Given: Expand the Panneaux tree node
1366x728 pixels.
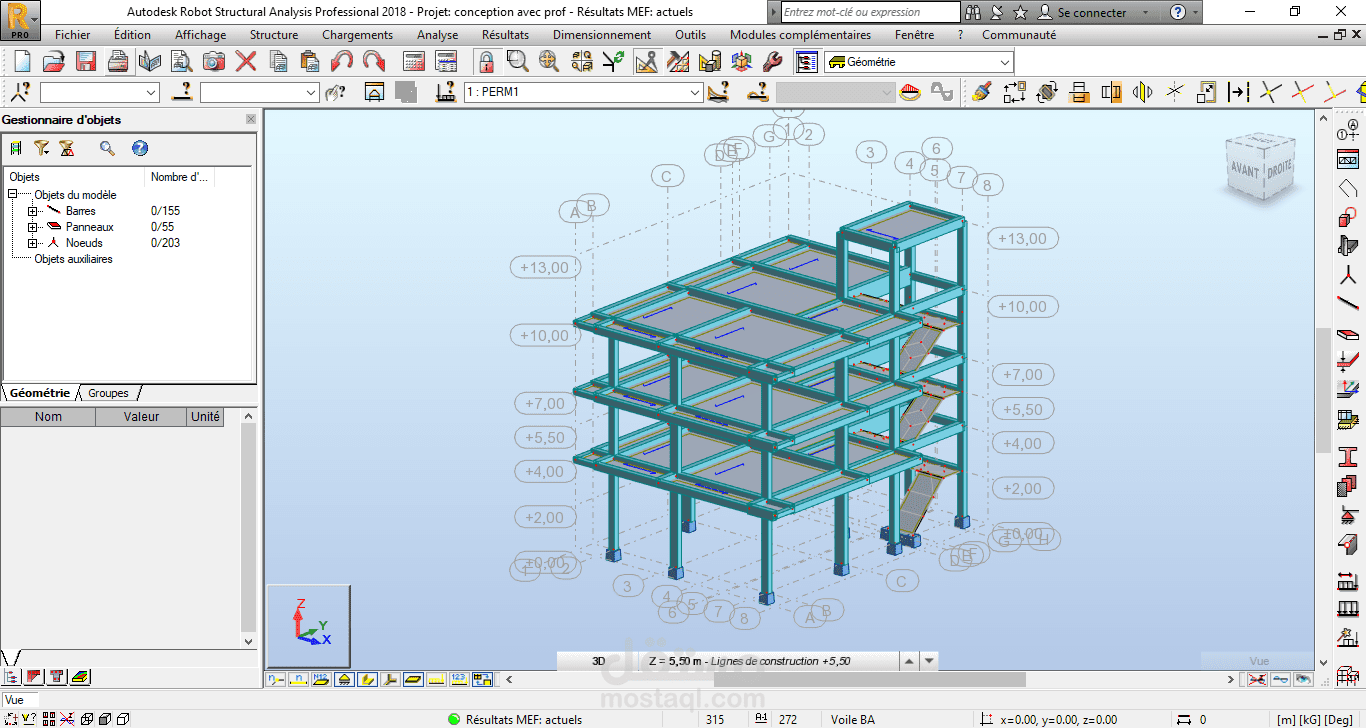Looking at the screenshot, I should 33,227.
